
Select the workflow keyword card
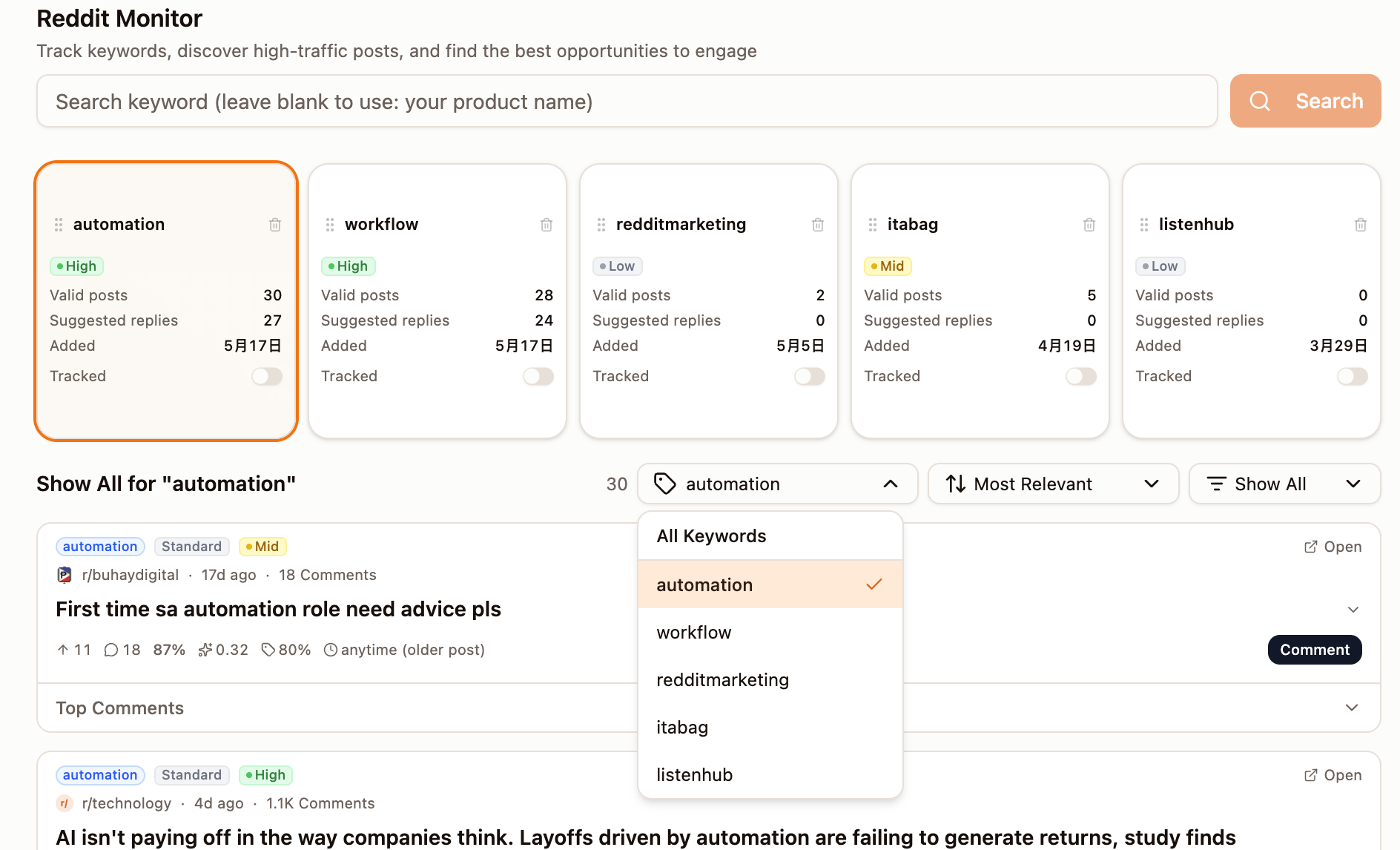(x=437, y=300)
